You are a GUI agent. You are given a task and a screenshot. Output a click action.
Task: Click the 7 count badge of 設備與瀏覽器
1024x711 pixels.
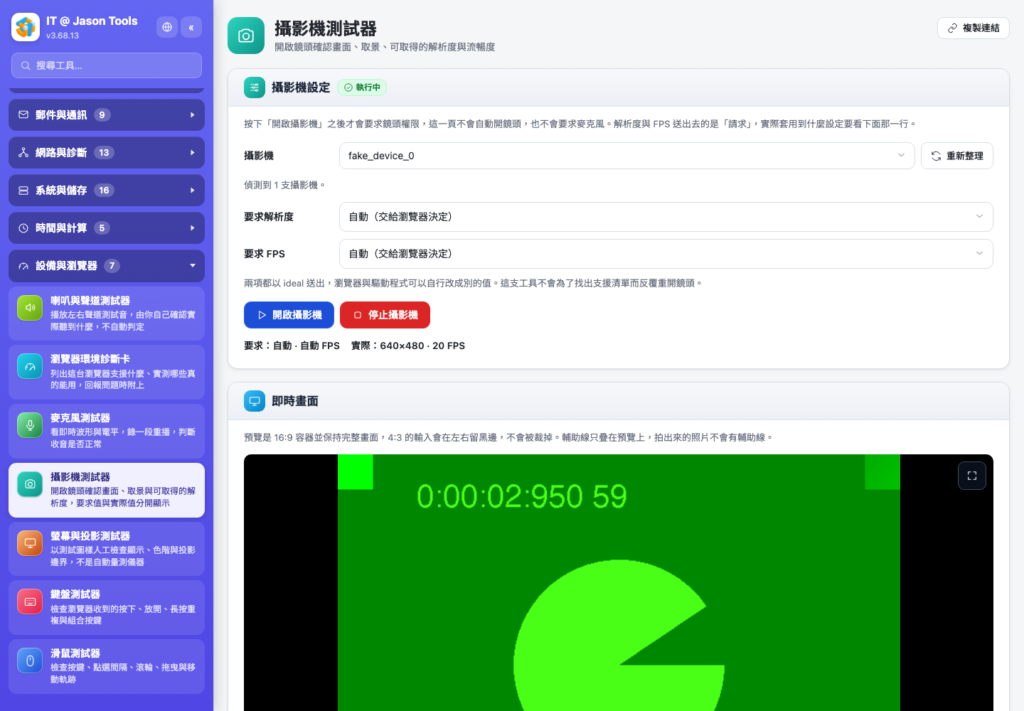pos(112,266)
